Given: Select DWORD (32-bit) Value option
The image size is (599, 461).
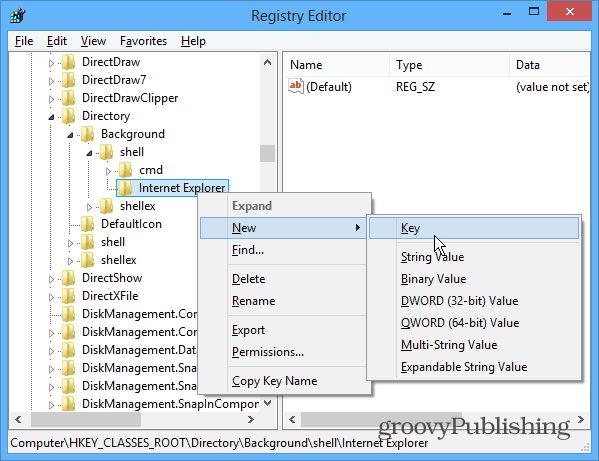Looking at the screenshot, I should (x=474, y=301).
